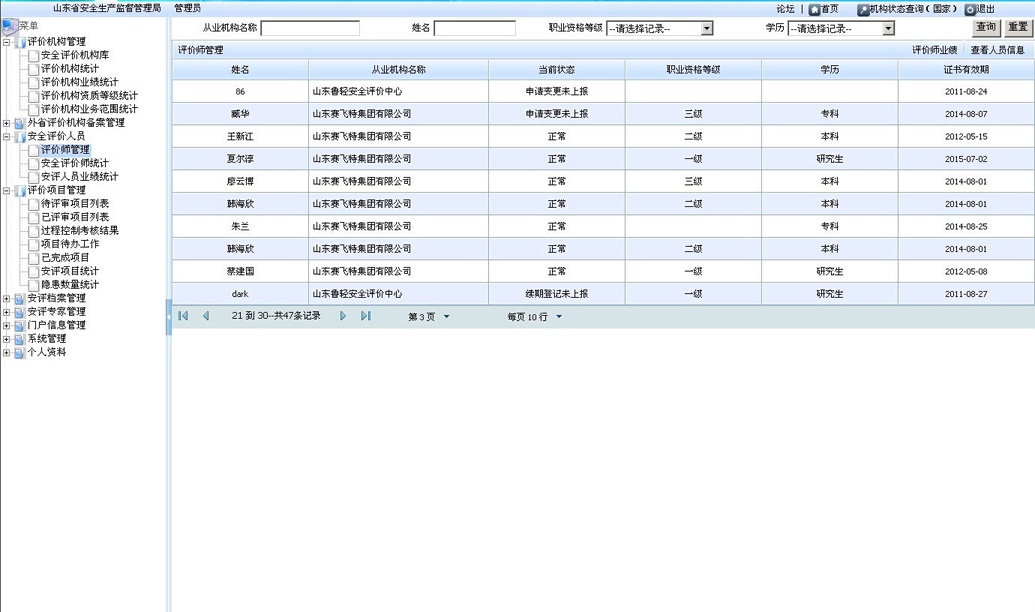This screenshot has height=612, width=1035.
Task: Expand the 系统管理 tree node
Action: (x=6, y=338)
